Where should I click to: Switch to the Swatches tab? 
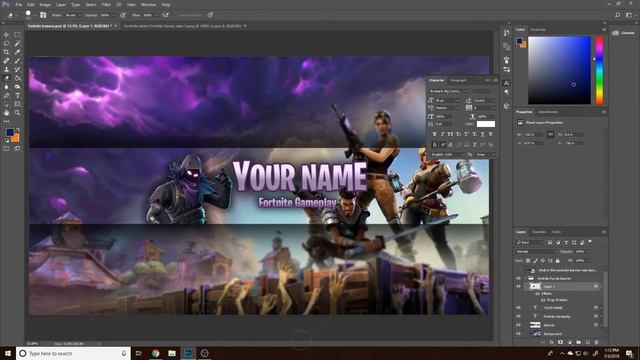pos(538,29)
